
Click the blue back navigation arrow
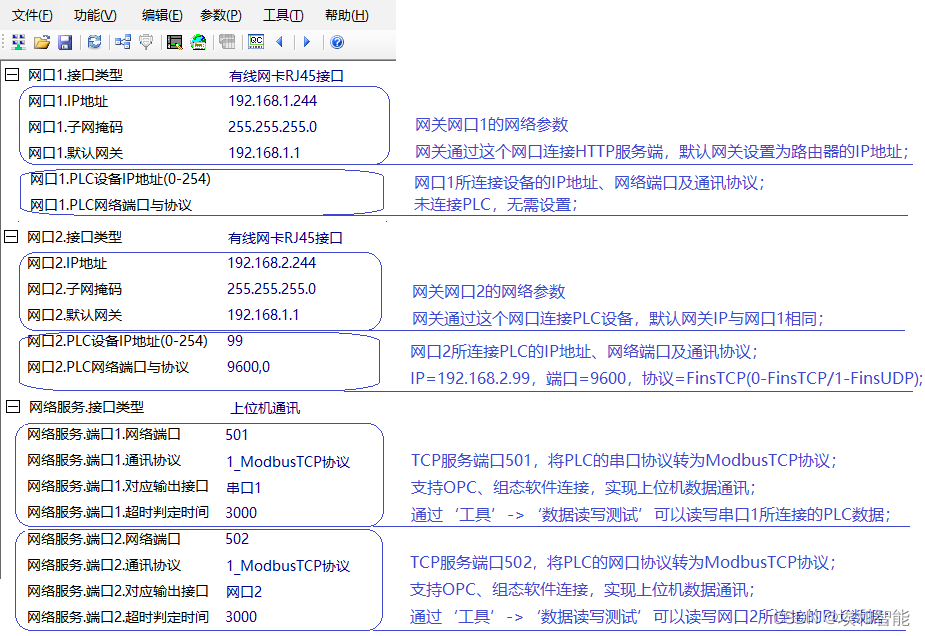279,42
